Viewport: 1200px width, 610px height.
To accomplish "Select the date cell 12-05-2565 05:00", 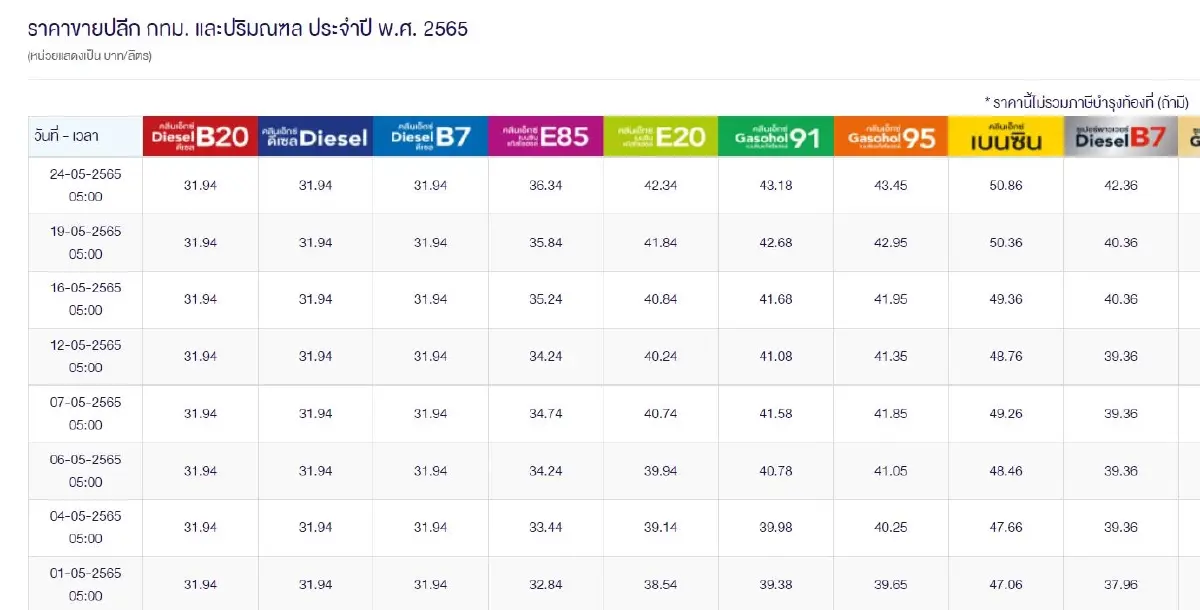I will [86, 356].
